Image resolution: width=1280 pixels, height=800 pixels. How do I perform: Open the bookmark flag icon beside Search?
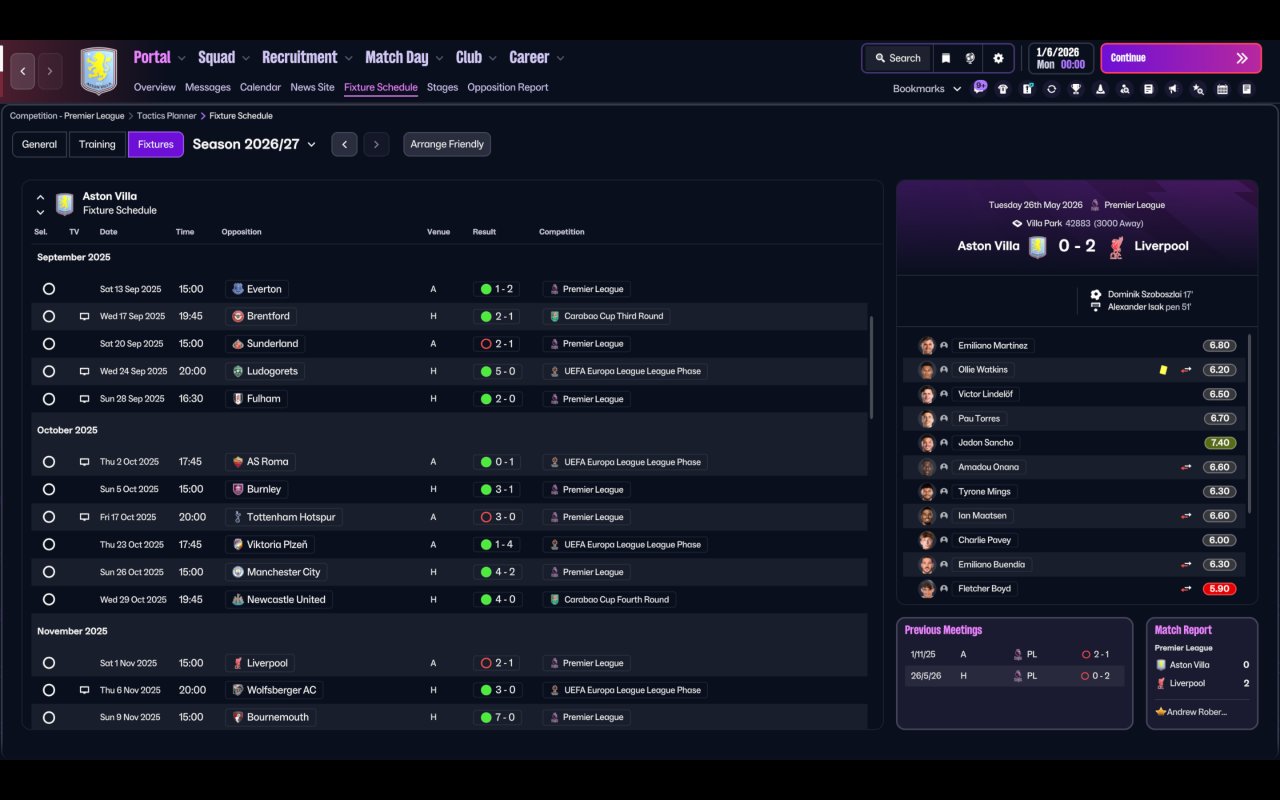(945, 58)
